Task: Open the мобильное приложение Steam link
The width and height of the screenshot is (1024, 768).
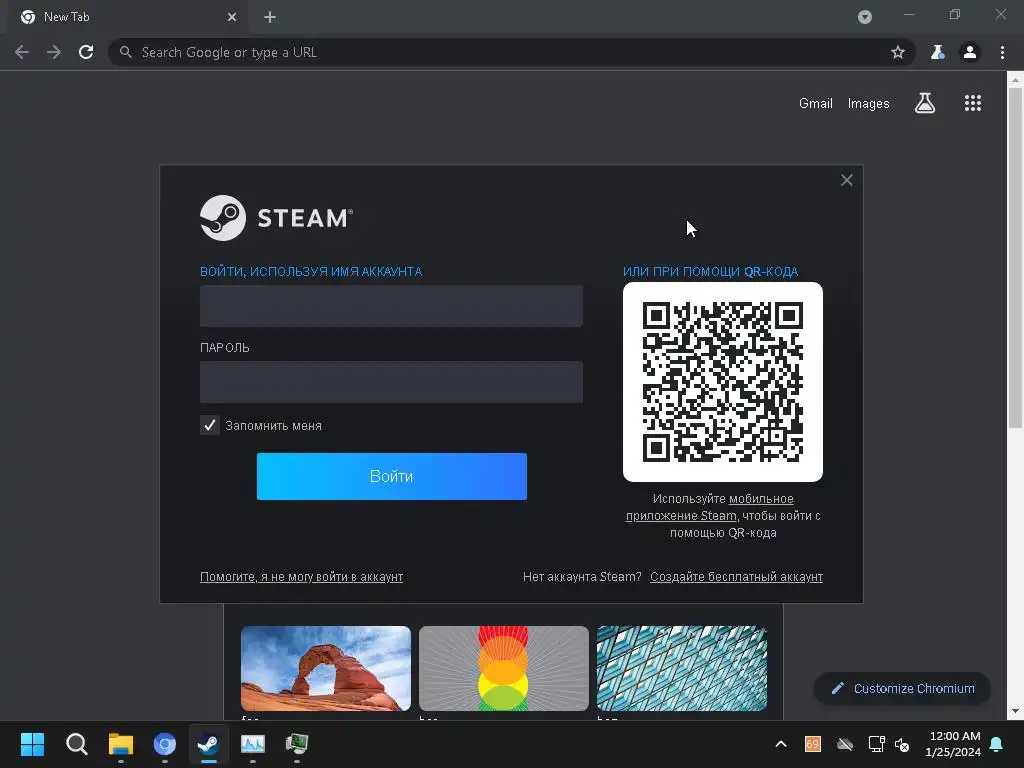Action: click(711, 507)
